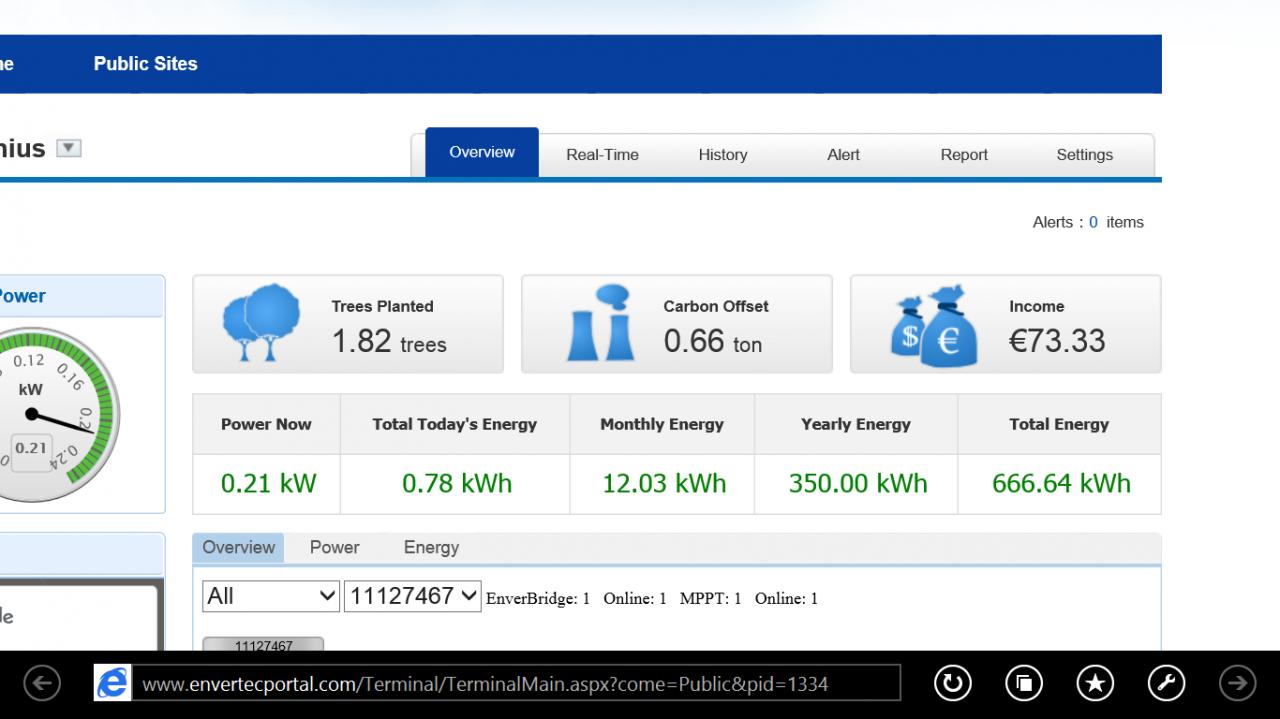Click the Monthly Energy value 12.03 kWh
Image resolution: width=1280 pixels, height=719 pixels.
coord(664,484)
